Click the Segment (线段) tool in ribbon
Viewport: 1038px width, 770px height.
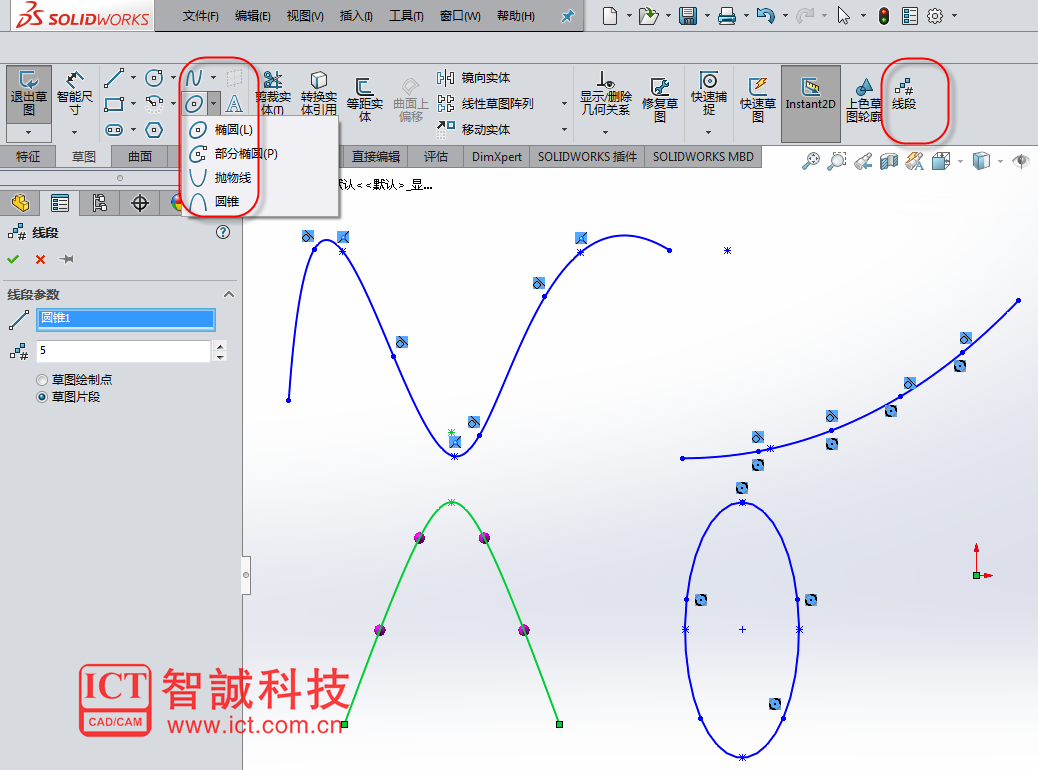[x=904, y=95]
